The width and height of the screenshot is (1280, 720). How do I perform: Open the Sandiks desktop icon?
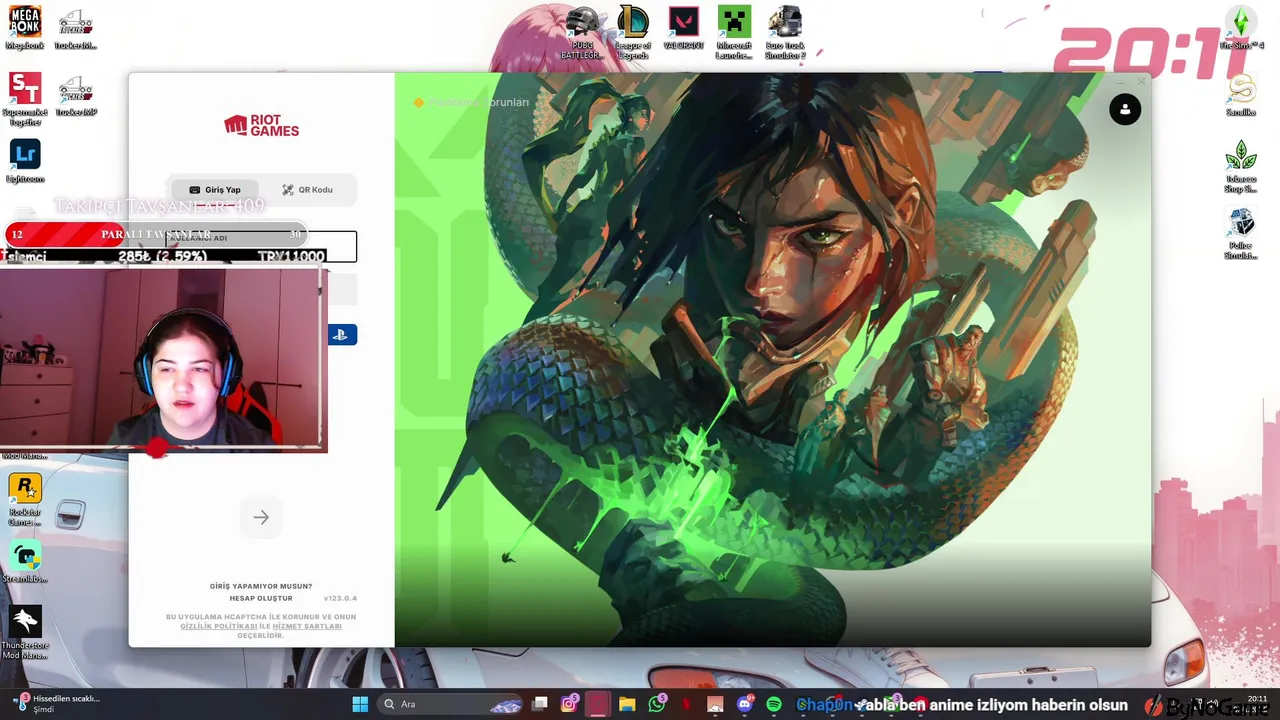pos(1241,96)
